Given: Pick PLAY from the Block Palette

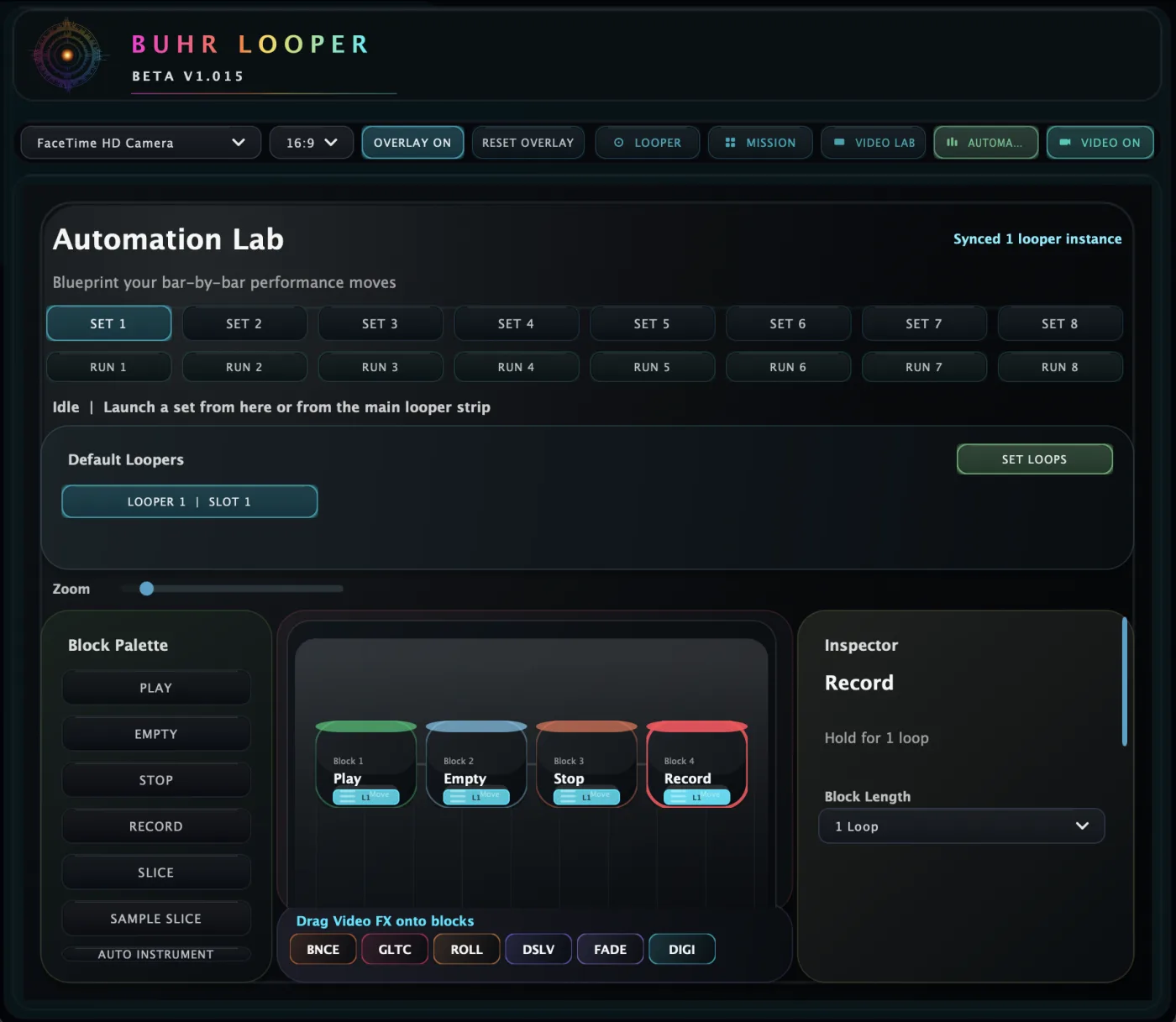Looking at the screenshot, I should coord(156,688).
